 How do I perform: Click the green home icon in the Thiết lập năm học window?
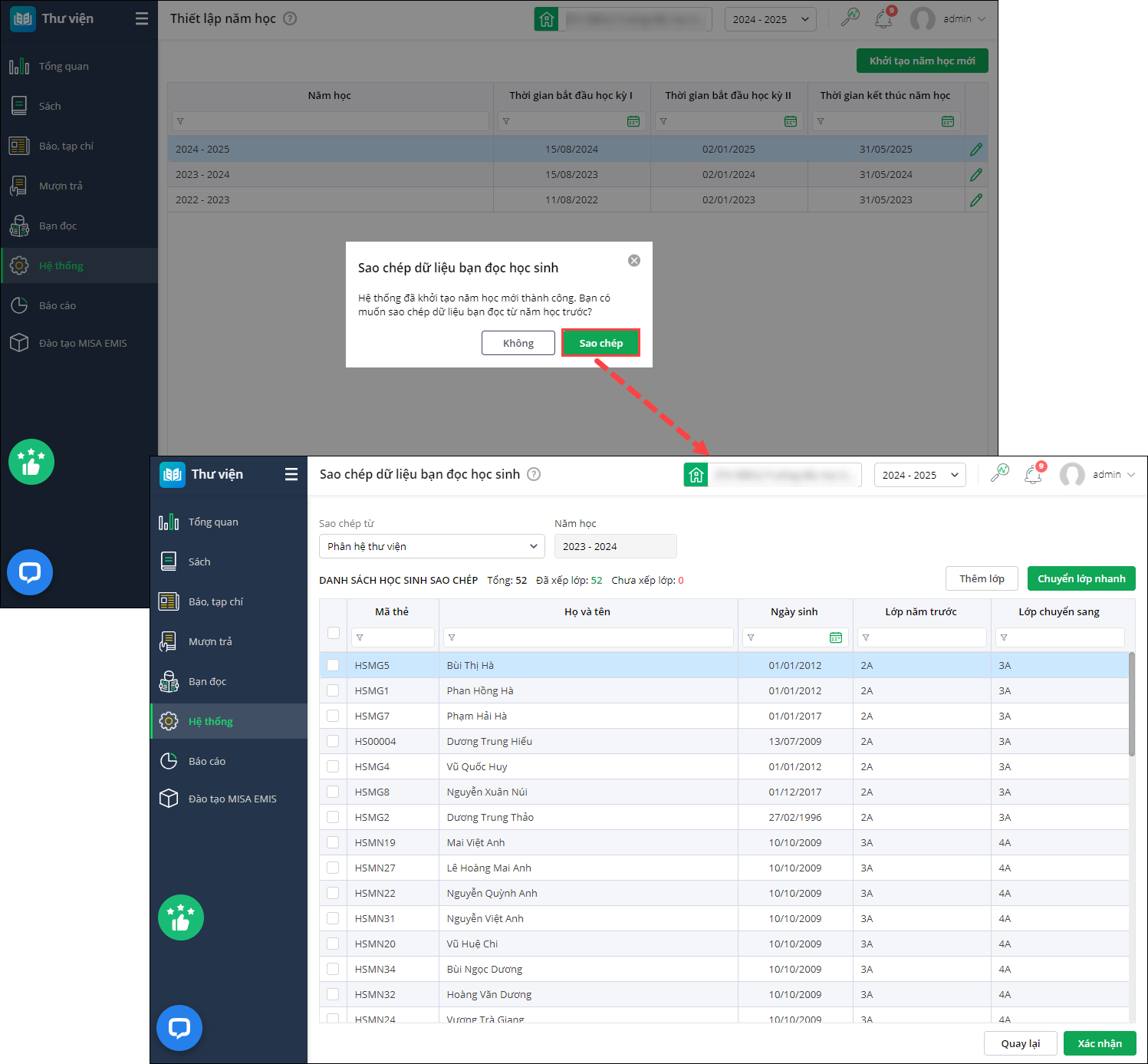tap(546, 19)
